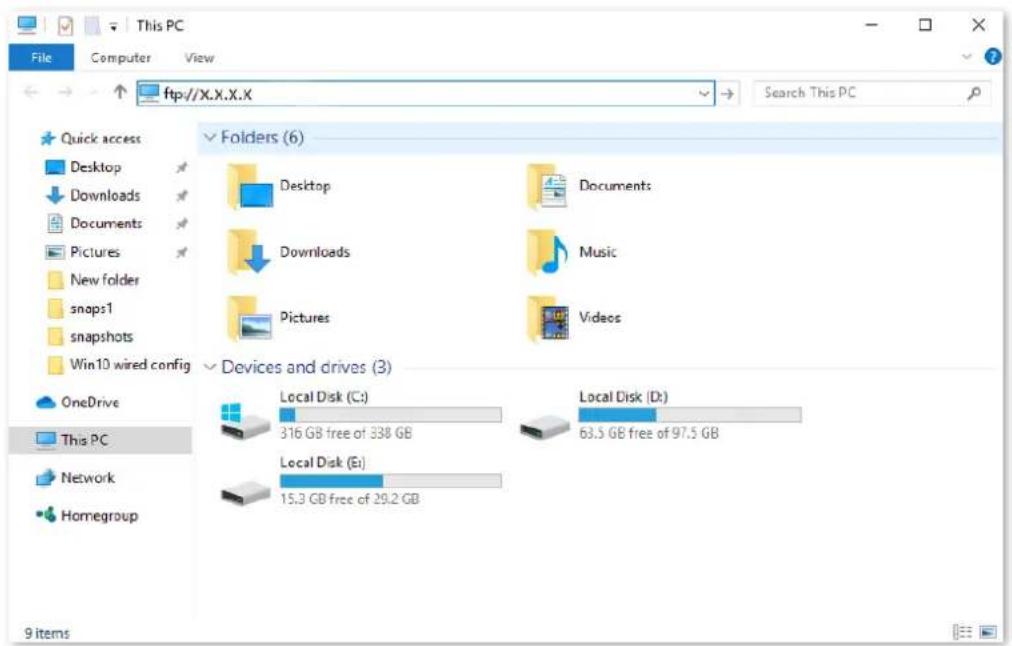Click the '15.3 GB free of 29.2 GB' text

coord(349,499)
